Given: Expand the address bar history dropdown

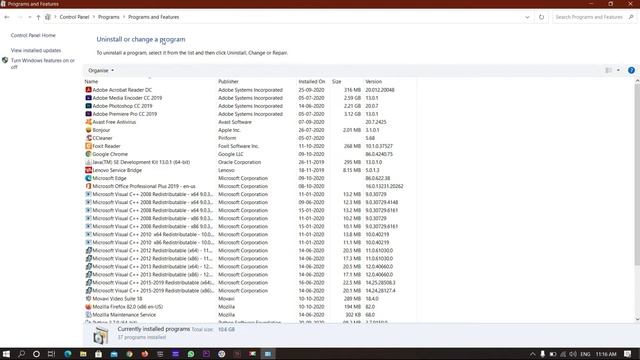Looking at the screenshot, I should click(x=527, y=17).
